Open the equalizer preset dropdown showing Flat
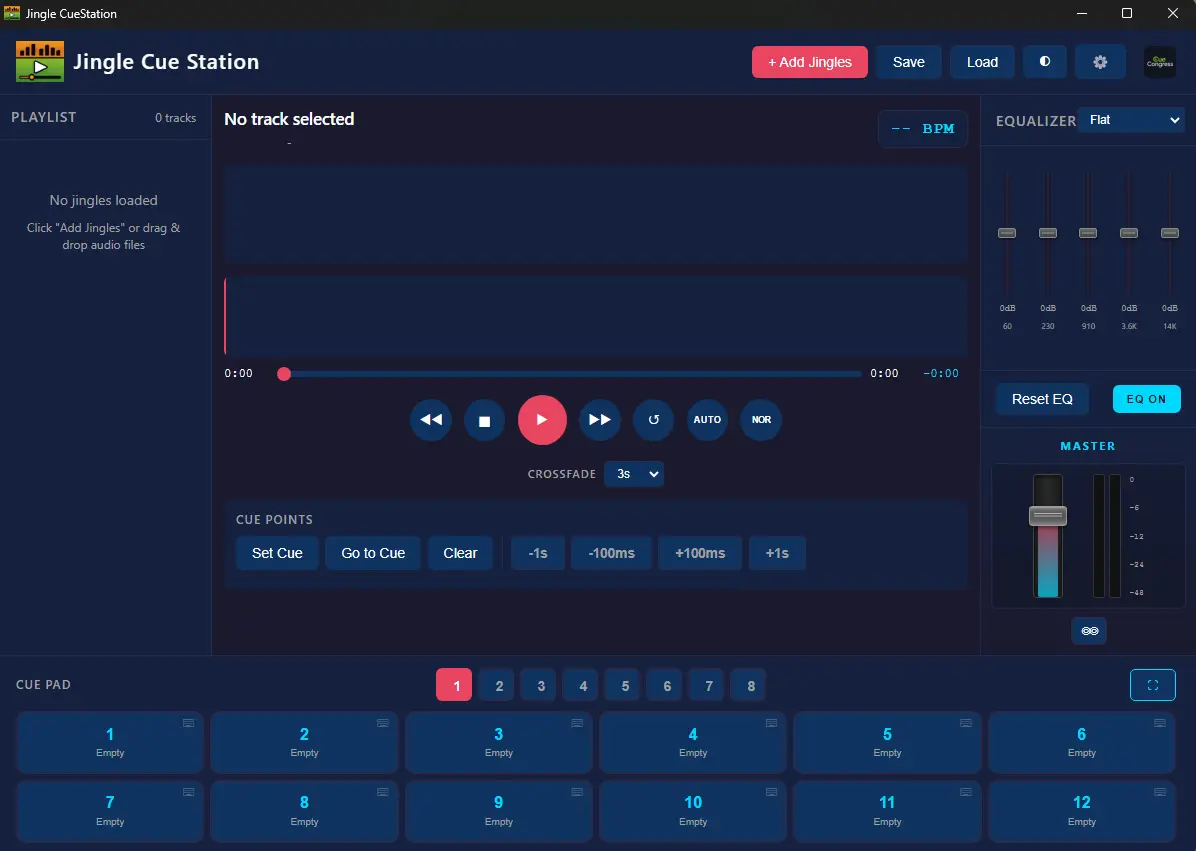The height and width of the screenshot is (851, 1196). [1130, 120]
